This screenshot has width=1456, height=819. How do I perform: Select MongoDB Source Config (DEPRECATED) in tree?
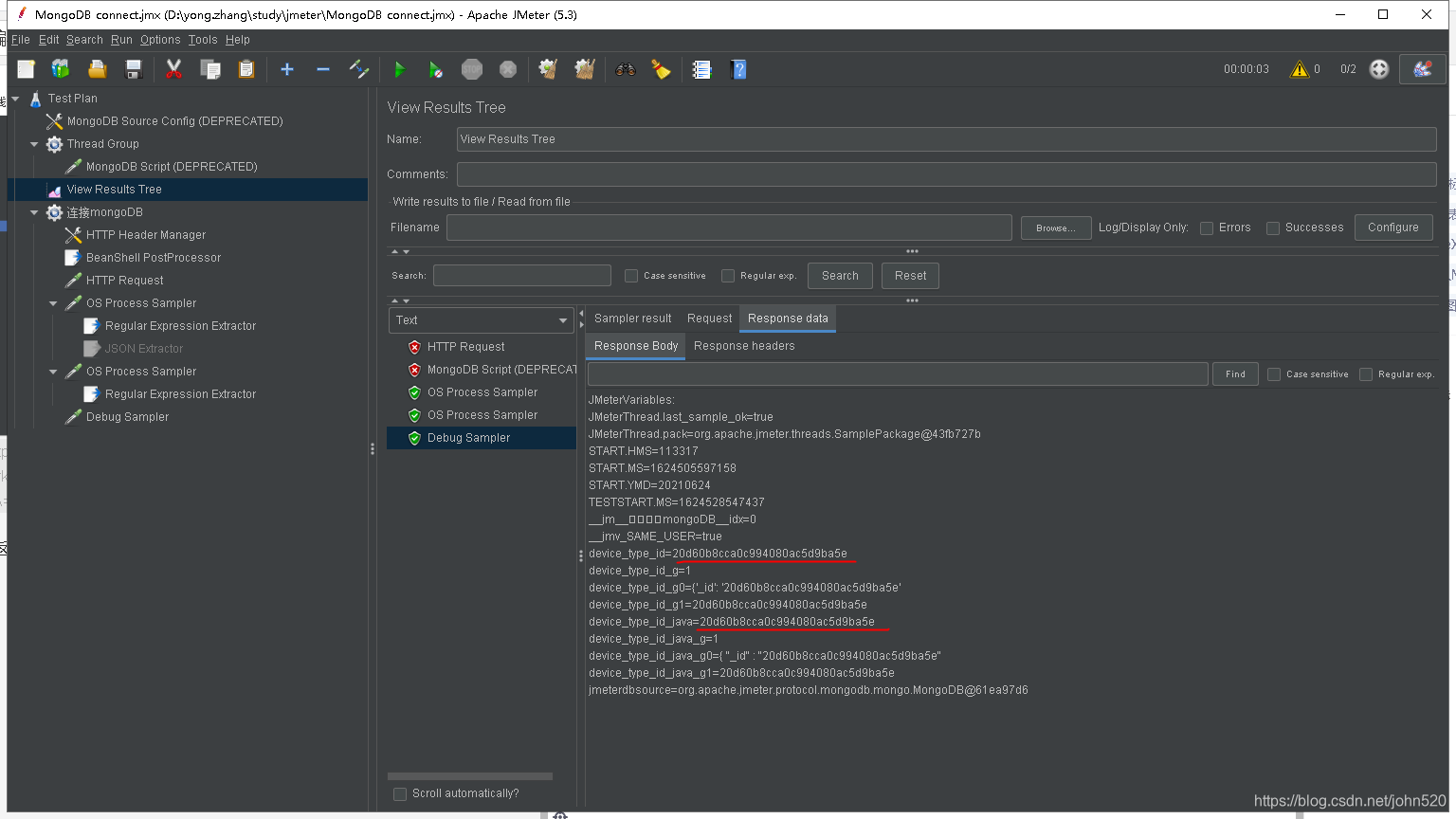(174, 121)
